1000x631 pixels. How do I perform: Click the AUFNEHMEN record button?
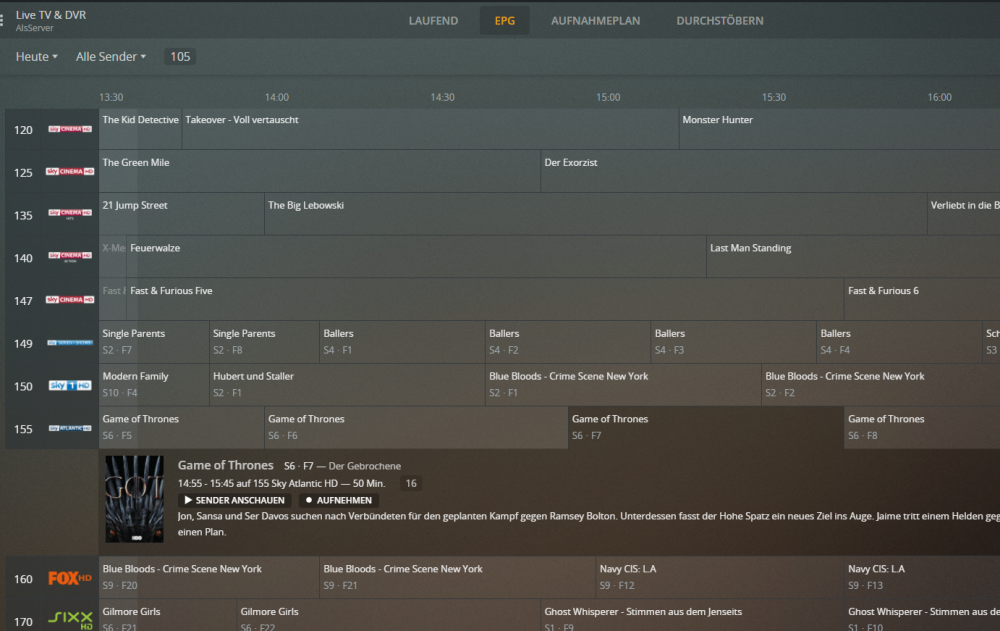pos(339,500)
